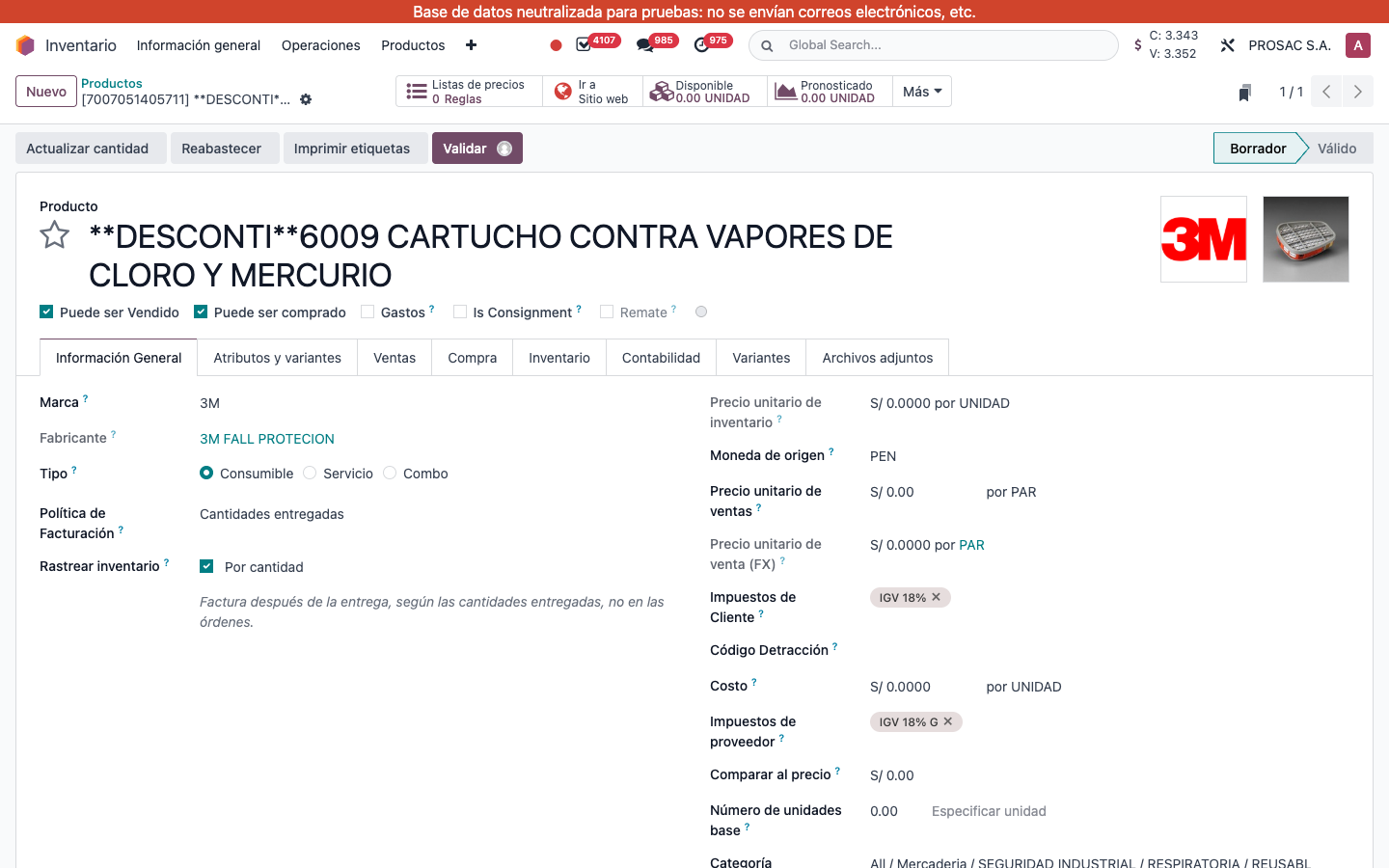Open Operaciones menu

click(321, 45)
